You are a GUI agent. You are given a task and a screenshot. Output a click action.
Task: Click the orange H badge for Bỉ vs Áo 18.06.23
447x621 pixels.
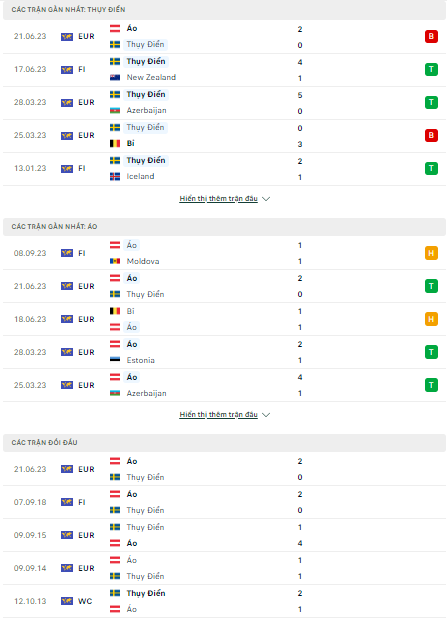coord(431,319)
